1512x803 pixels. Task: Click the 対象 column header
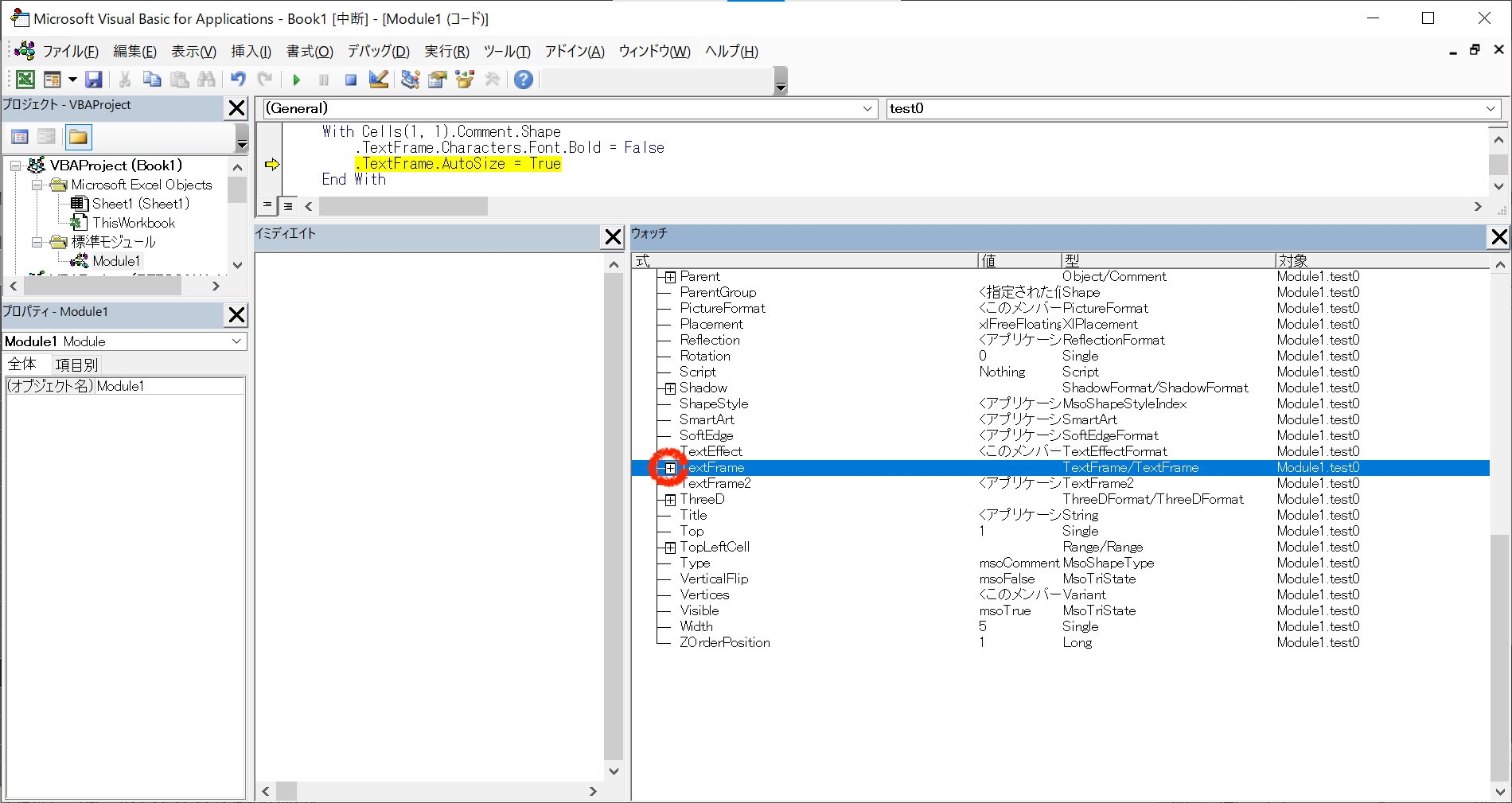click(1382, 261)
